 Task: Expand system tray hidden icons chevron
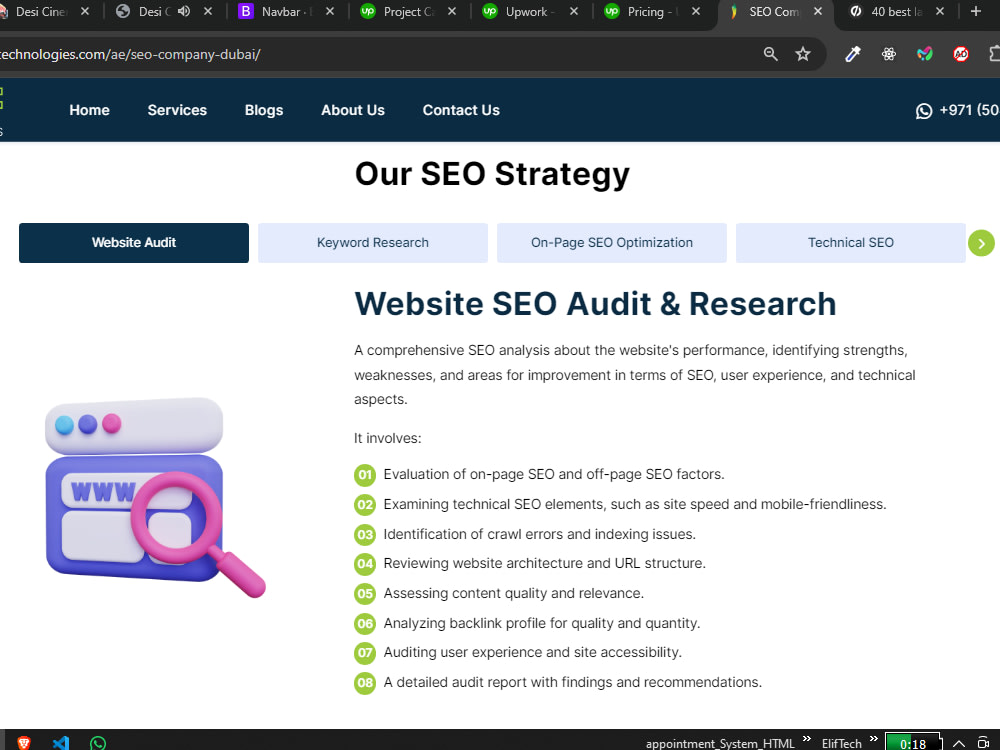tap(959, 744)
